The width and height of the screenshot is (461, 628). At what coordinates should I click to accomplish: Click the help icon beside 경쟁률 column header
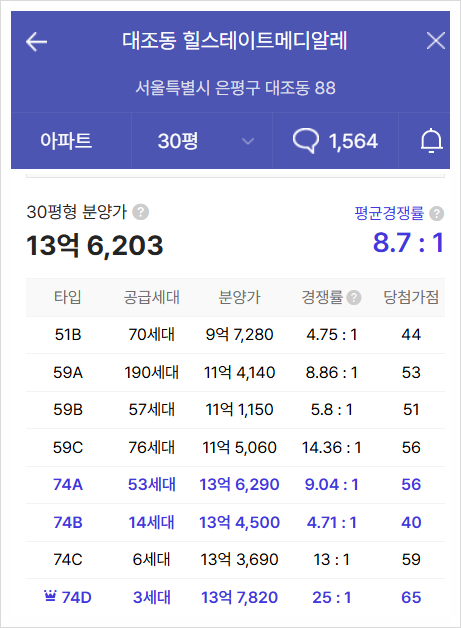coord(354,298)
